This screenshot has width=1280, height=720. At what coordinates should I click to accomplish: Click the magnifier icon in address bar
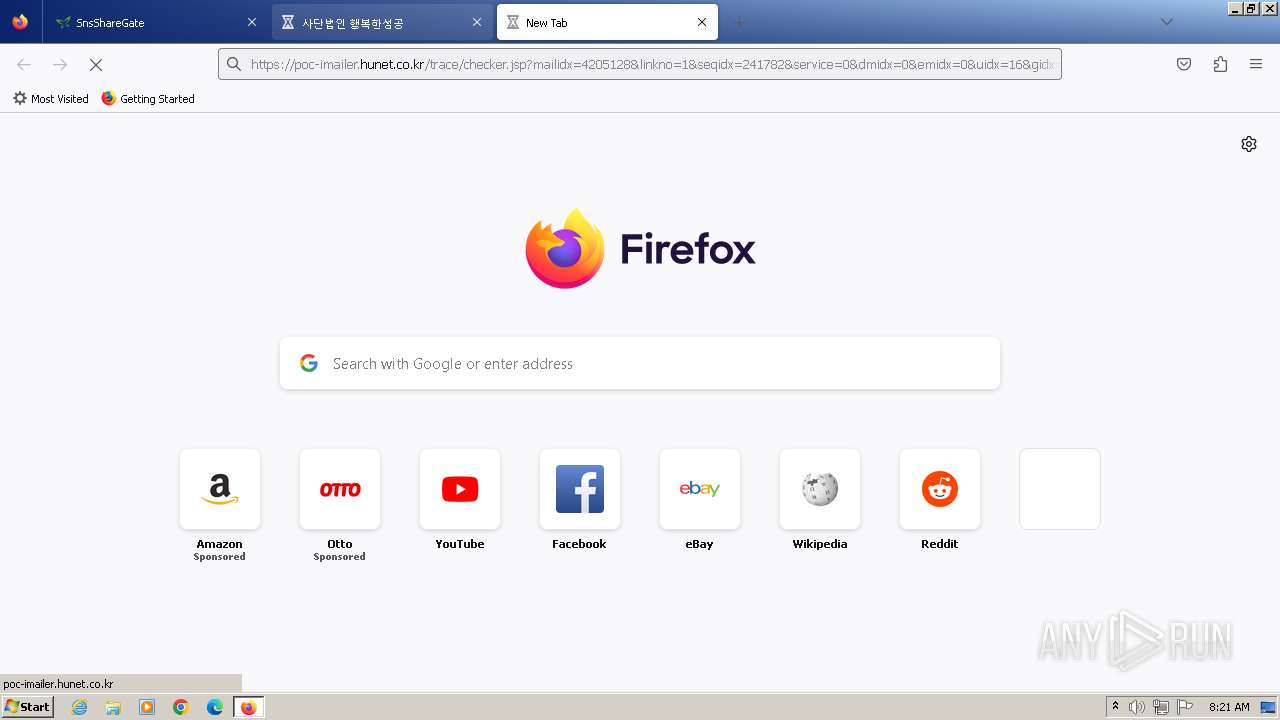[x=234, y=64]
